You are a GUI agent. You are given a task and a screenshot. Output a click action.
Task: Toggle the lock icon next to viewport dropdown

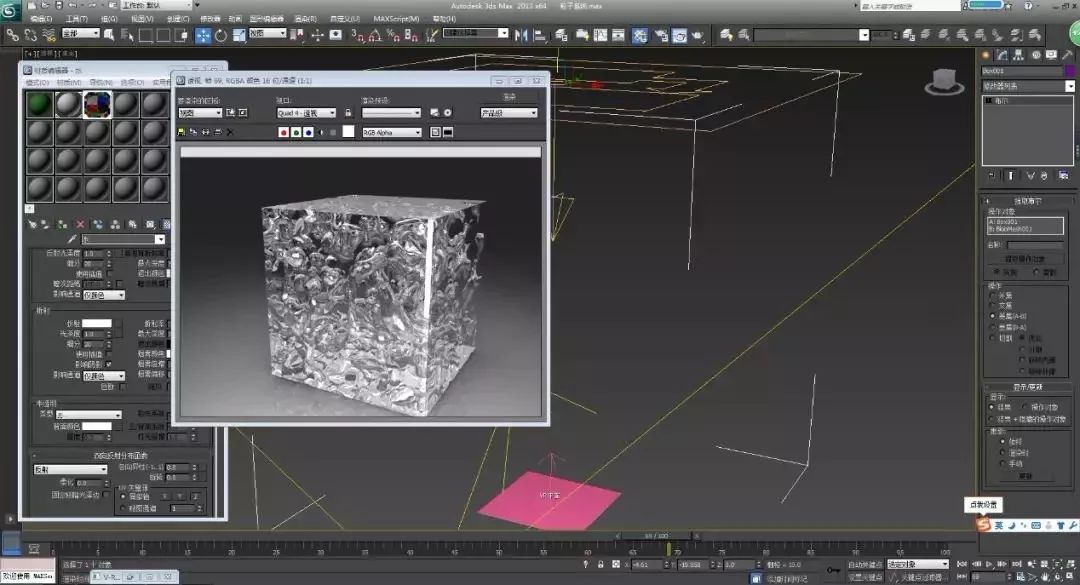click(348, 113)
